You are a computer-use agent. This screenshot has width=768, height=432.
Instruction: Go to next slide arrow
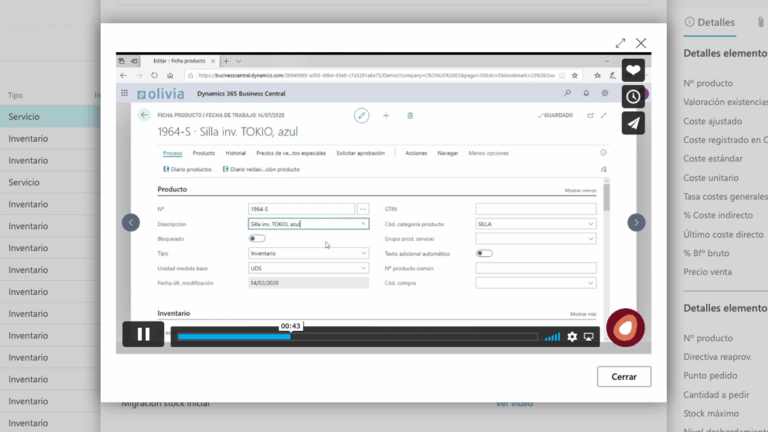coord(636,222)
